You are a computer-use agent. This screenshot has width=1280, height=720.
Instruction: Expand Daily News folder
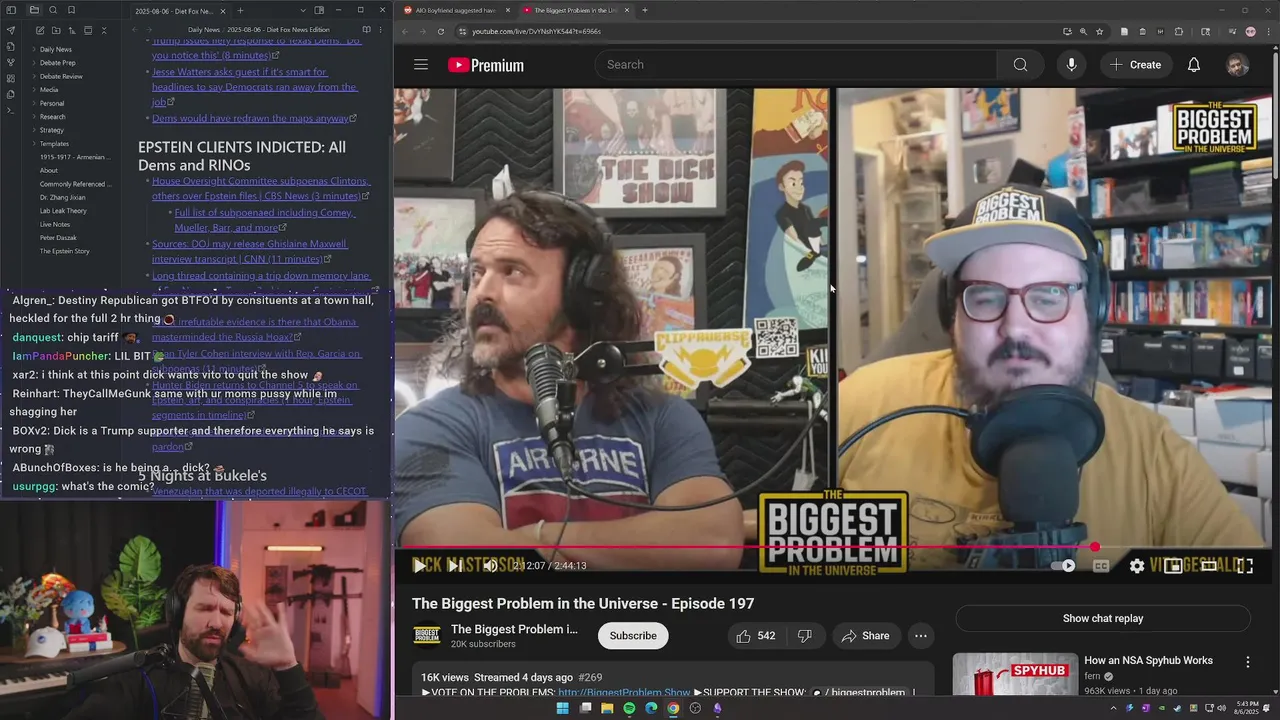click(55, 49)
